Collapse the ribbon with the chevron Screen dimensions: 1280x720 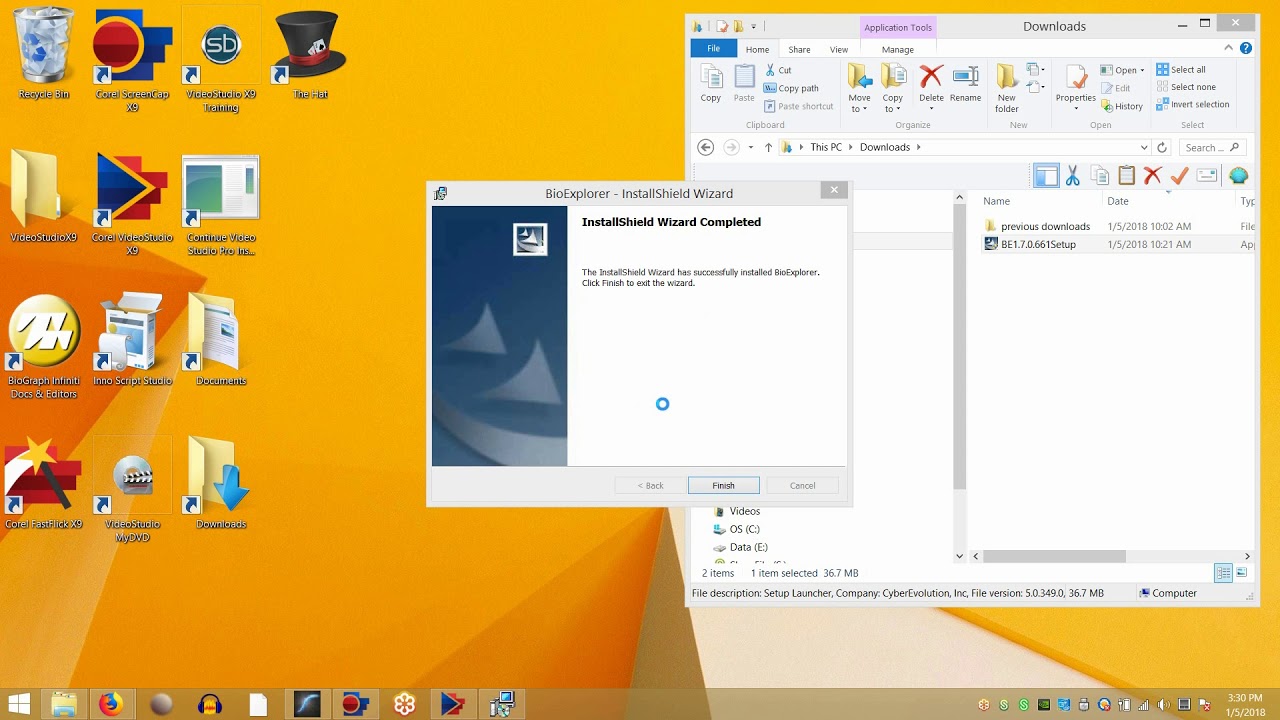pyautogui.click(x=1229, y=48)
